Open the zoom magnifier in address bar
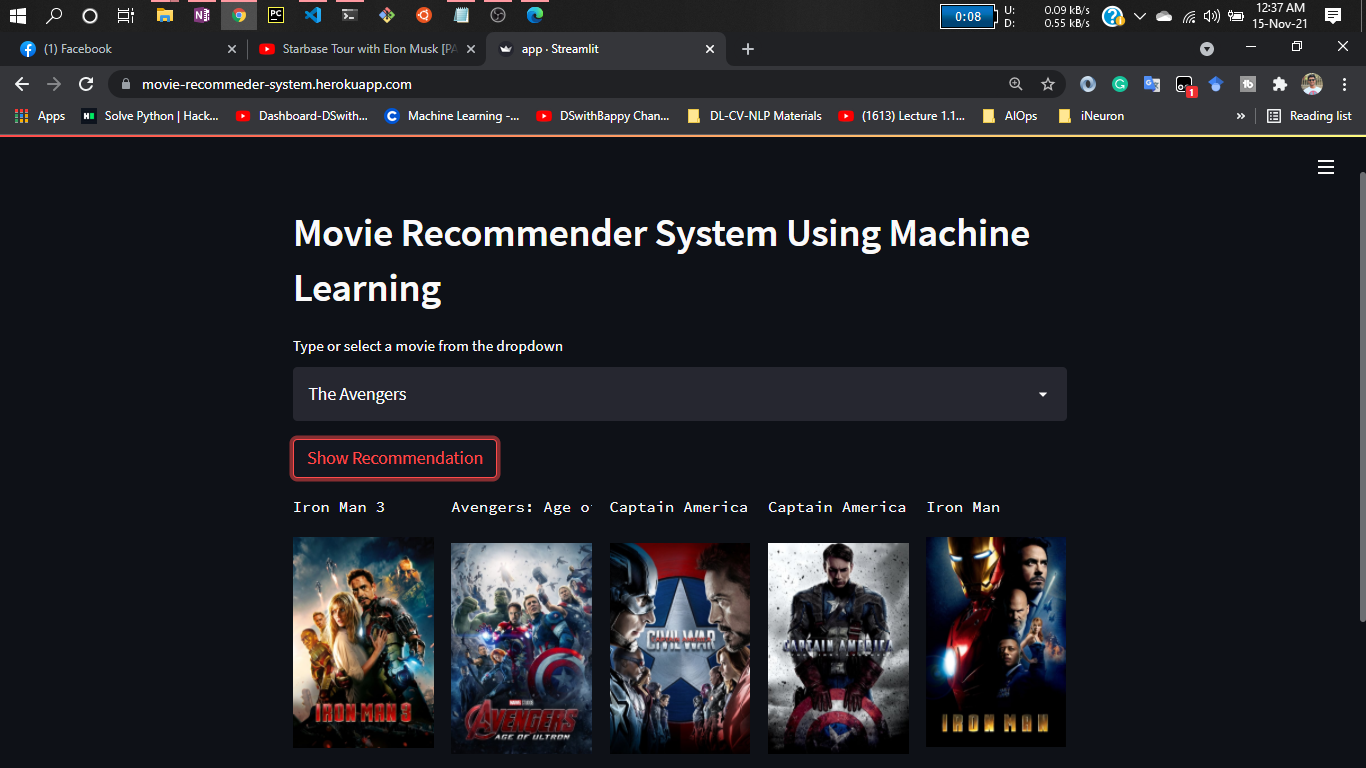Screen dimensions: 1366x768 pos(1016,85)
